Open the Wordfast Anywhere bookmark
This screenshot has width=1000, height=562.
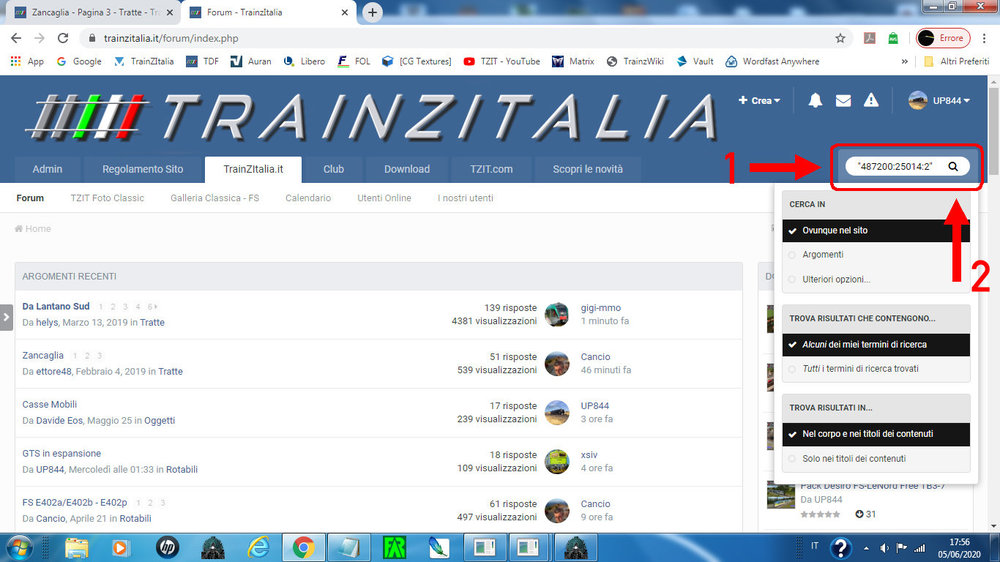click(x=772, y=61)
